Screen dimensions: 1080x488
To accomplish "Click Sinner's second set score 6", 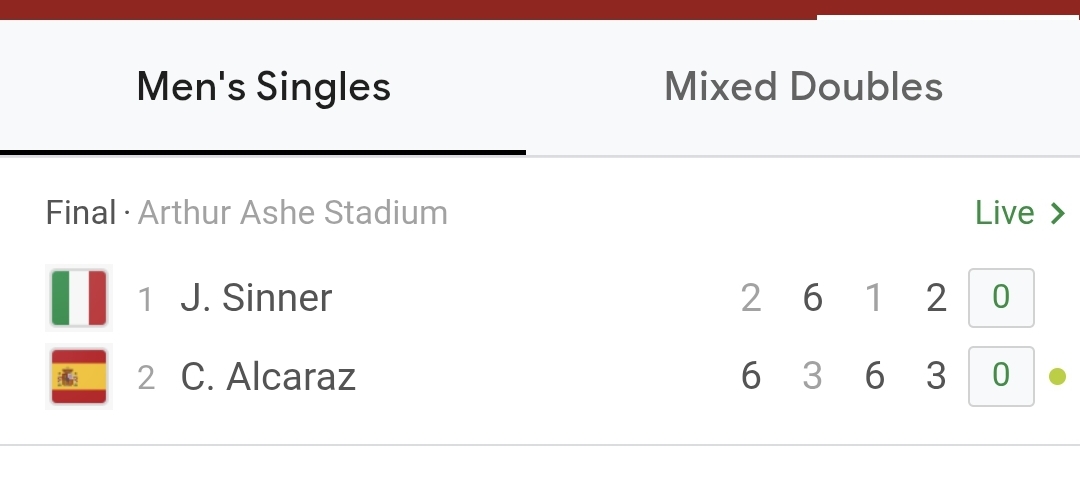I will (x=813, y=298).
